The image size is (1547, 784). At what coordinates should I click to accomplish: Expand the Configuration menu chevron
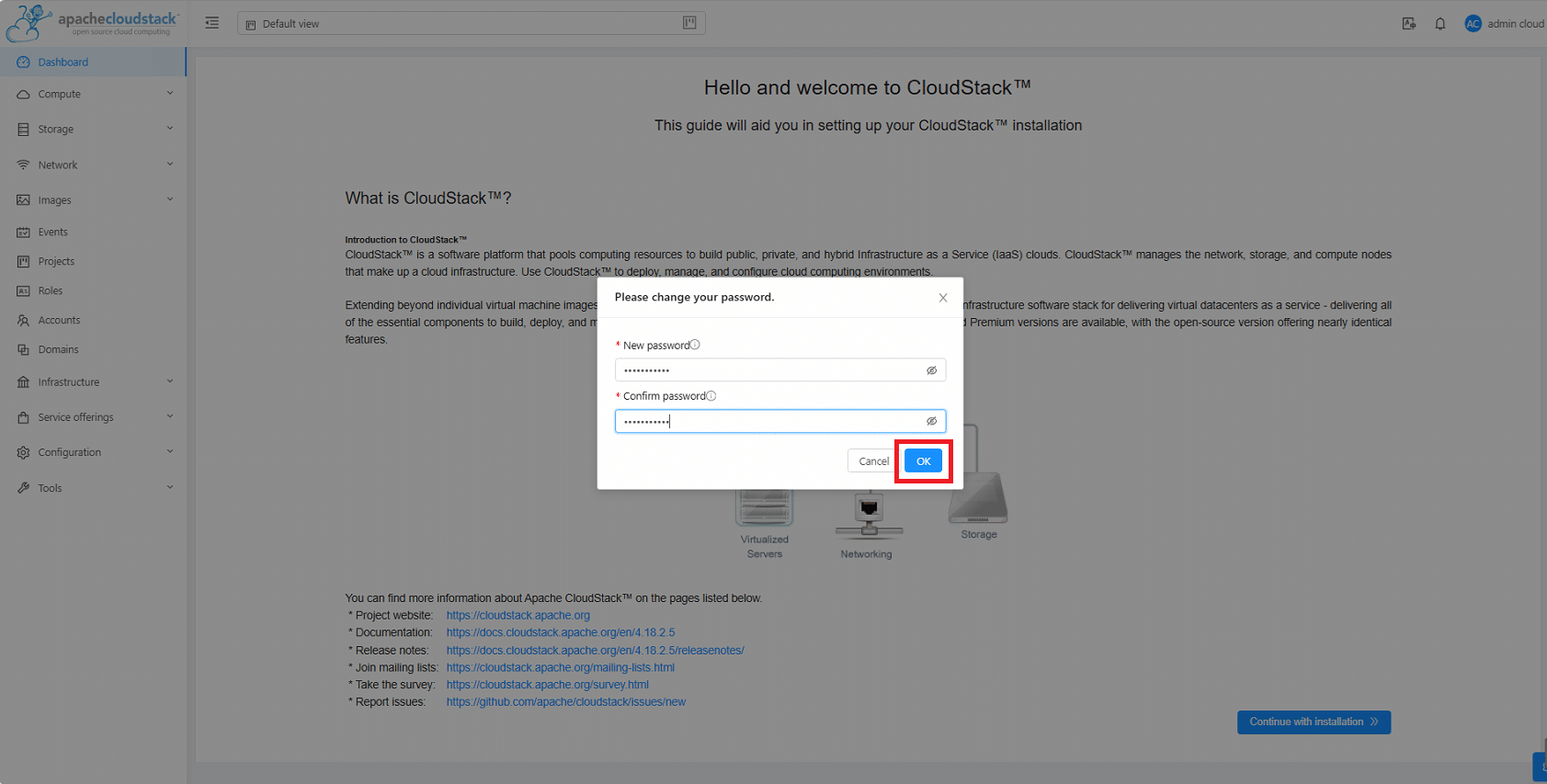click(x=170, y=452)
